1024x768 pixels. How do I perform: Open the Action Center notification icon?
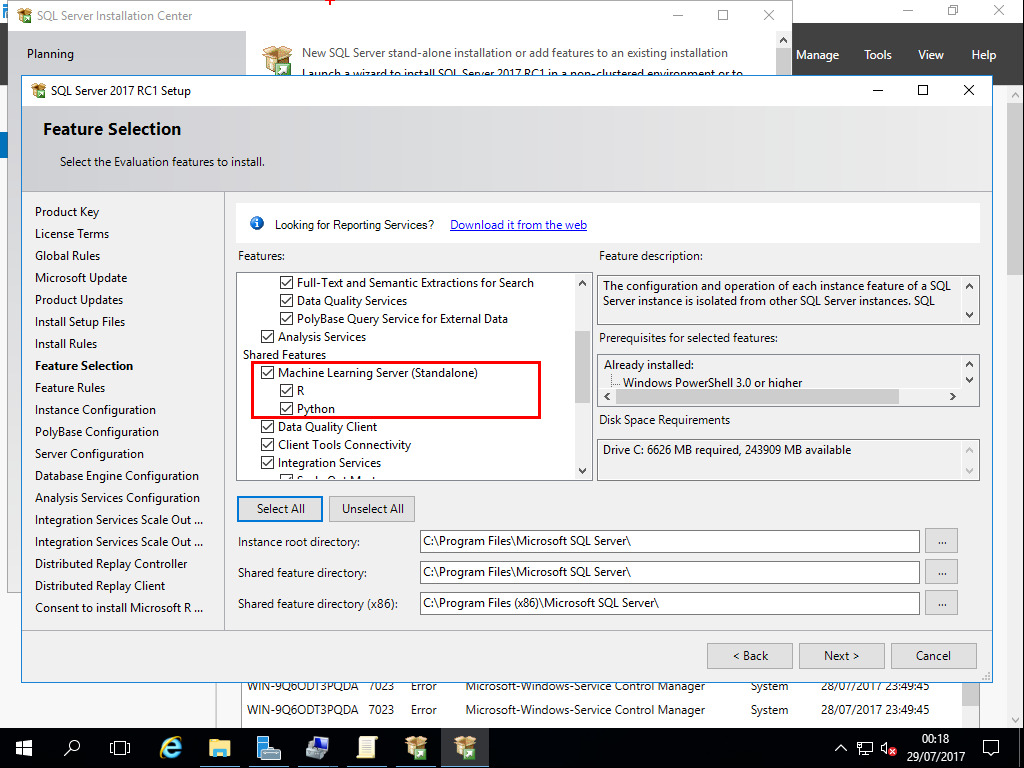pos(990,747)
